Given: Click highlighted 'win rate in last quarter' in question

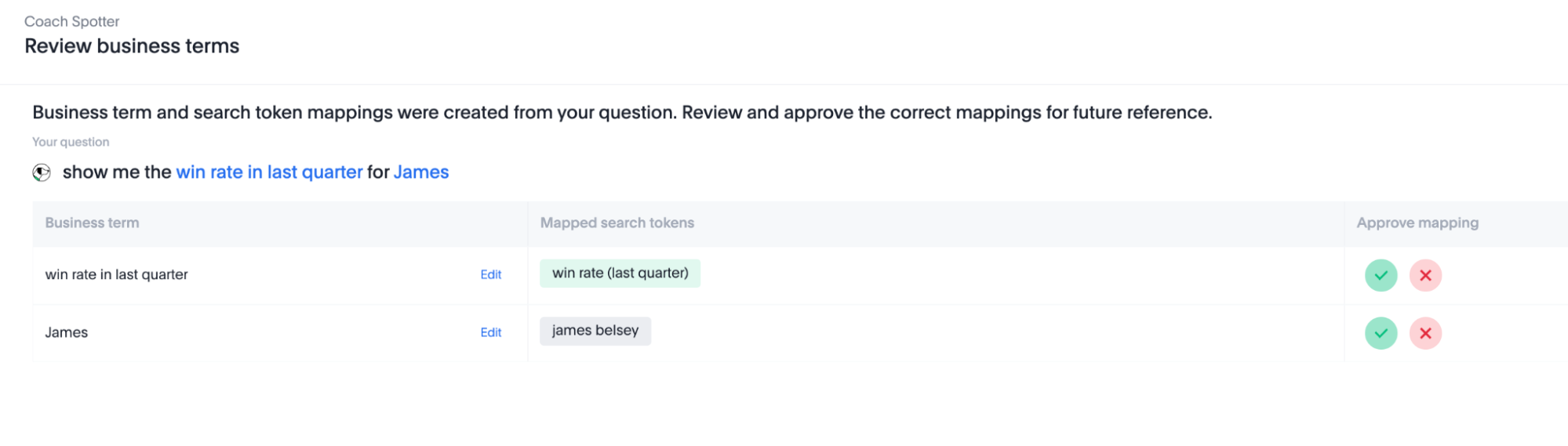Looking at the screenshot, I should pyautogui.click(x=269, y=172).
